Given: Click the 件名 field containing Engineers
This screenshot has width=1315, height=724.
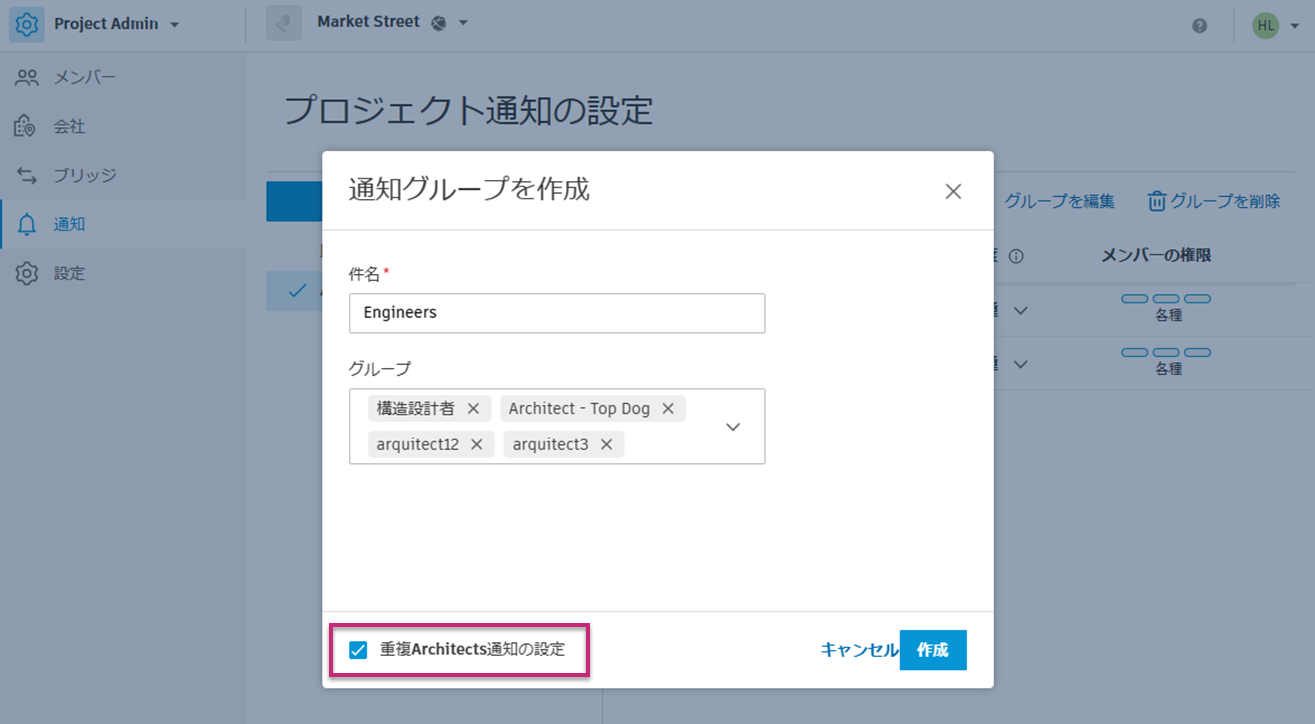Looking at the screenshot, I should 556,312.
